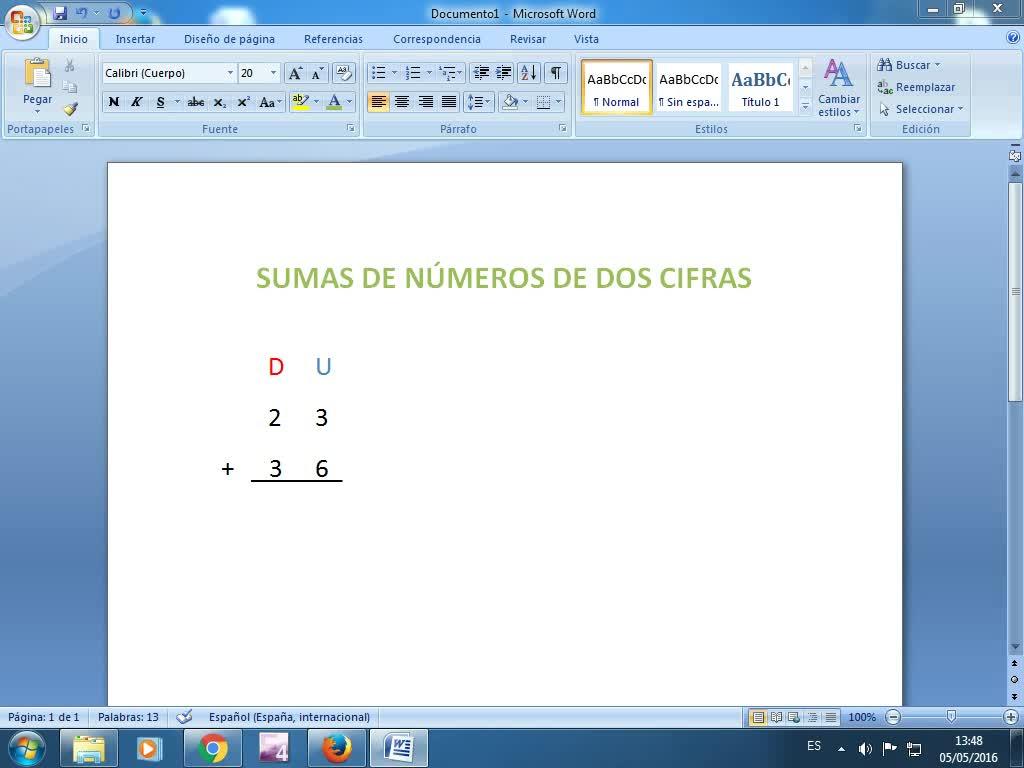Click the Increase Font Size icon
Viewport: 1024px width, 768px height.
click(295, 73)
